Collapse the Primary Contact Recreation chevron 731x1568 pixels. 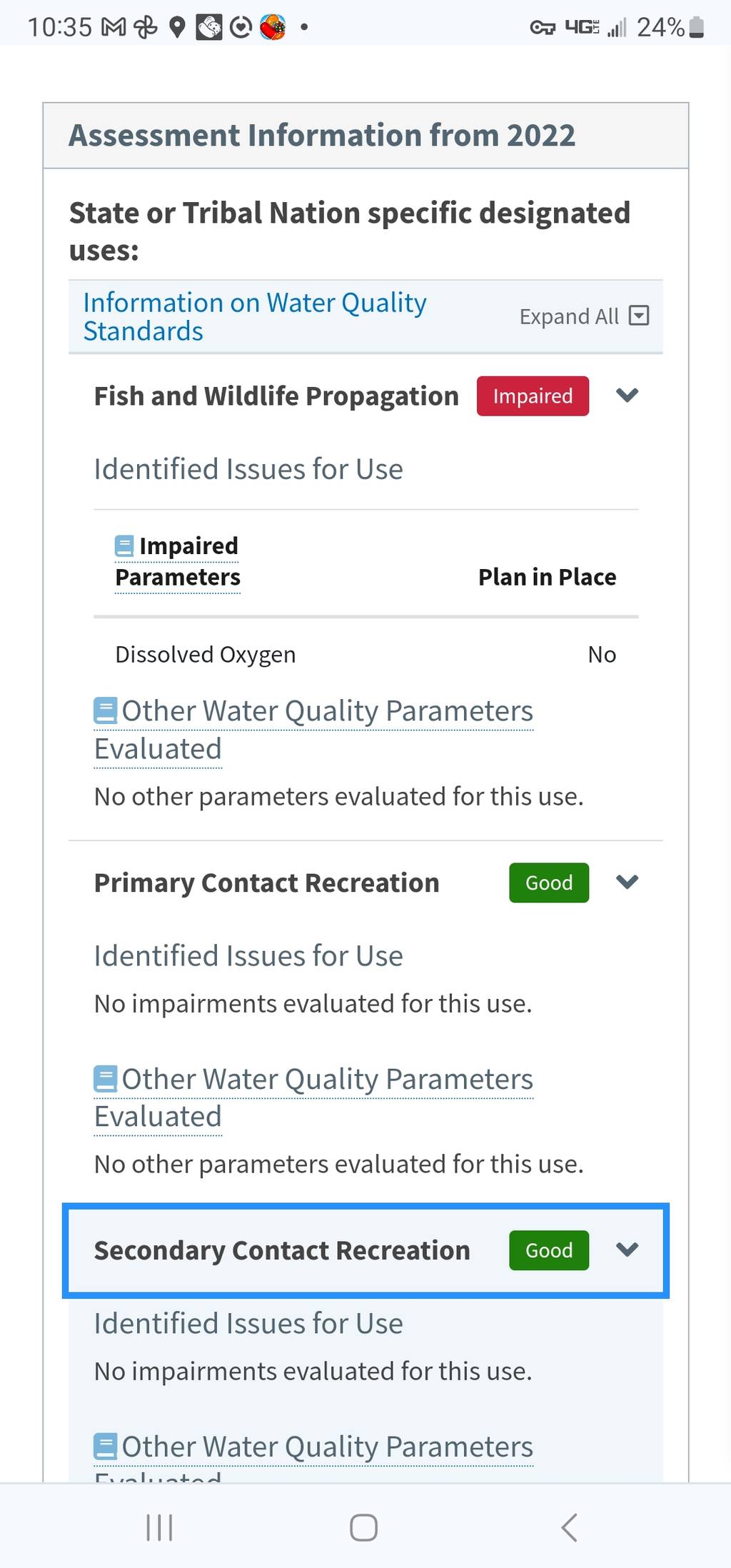pyautogui.click(x=627, y=882)
